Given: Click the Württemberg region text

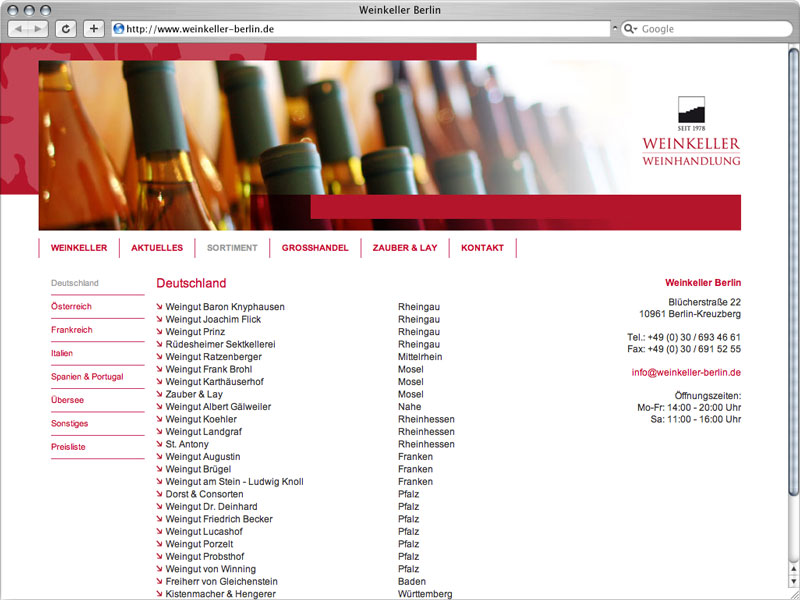Looking at the screenshot, I should 425,594.
